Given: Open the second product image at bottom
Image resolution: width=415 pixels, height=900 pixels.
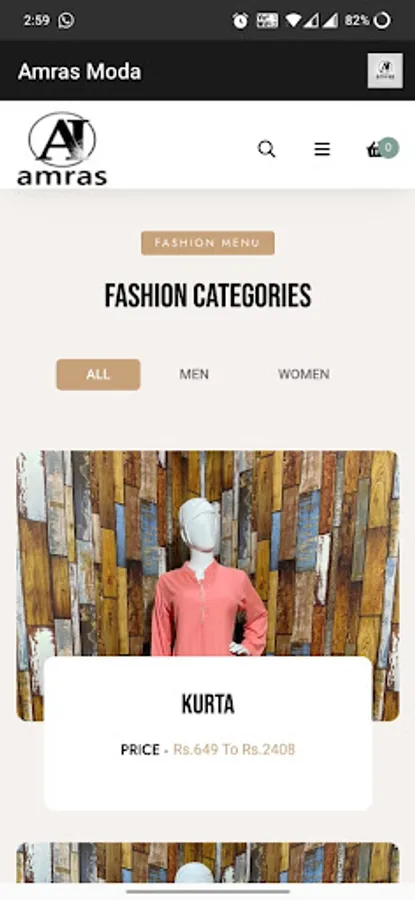Looking at the screenshot, I should click(208, 863).
